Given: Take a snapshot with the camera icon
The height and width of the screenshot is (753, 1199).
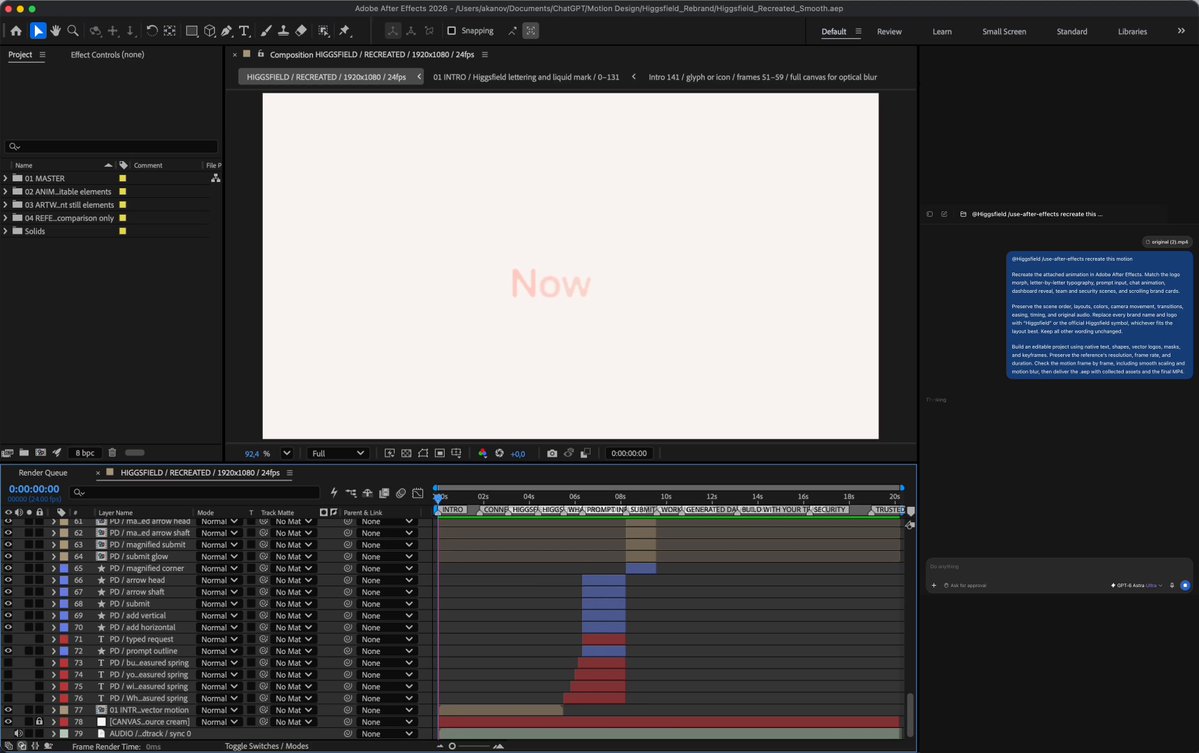Looking at the screenshot, I should 552,453.
